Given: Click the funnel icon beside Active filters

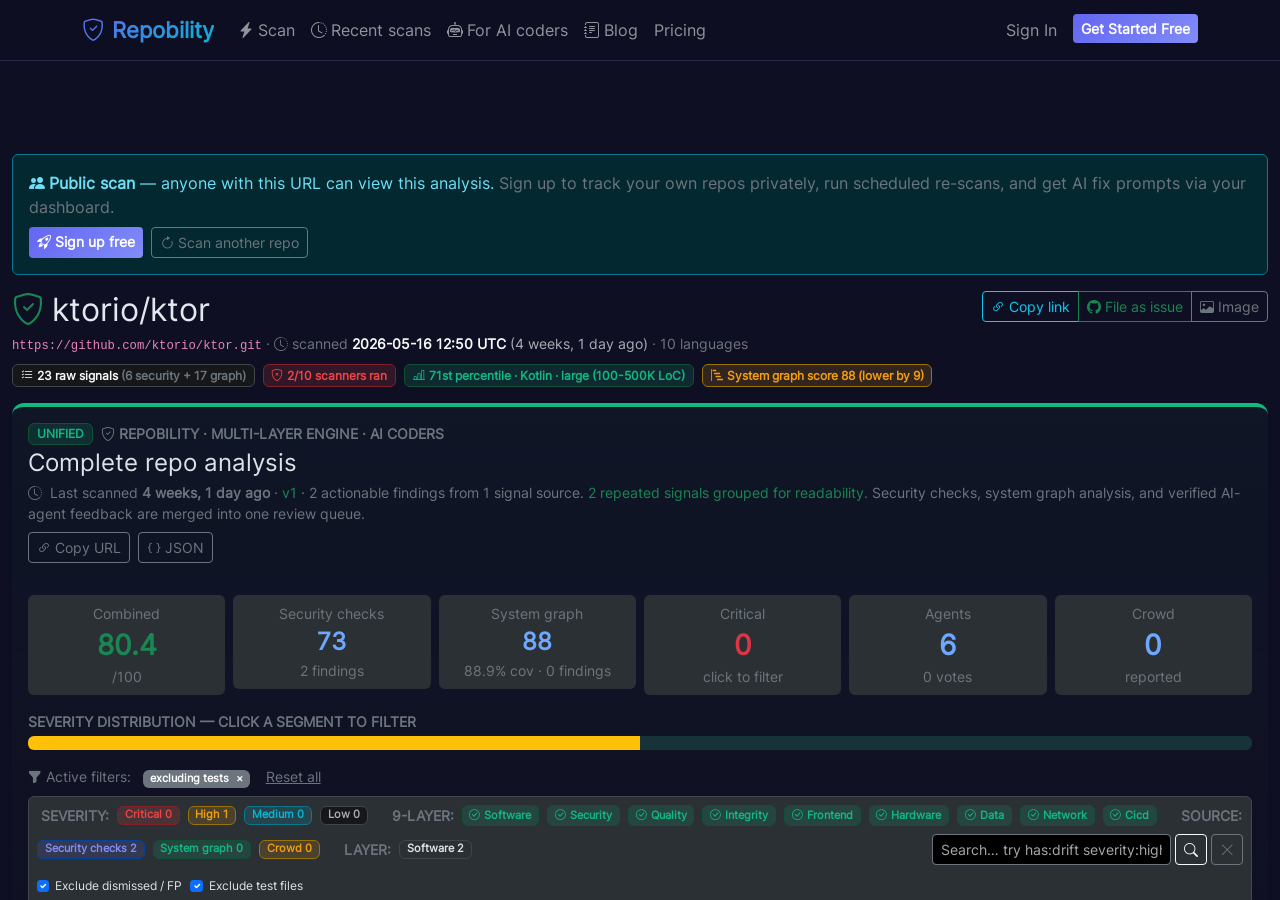Looking at the screenshot, I should tap(35, 777).
